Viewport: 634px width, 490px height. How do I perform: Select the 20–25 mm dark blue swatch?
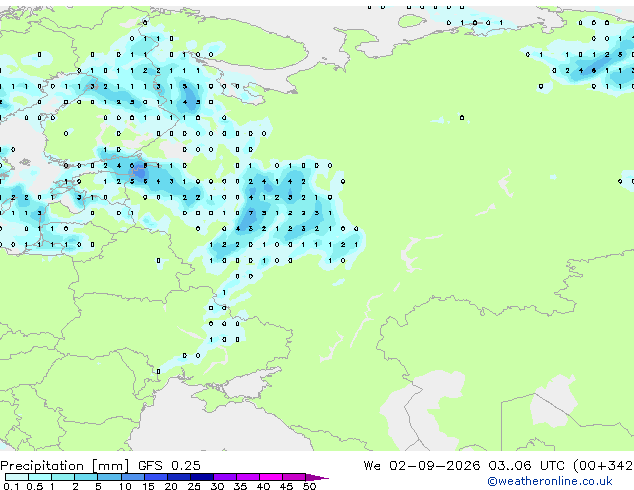pyautogui.click(x=179, y=477)
